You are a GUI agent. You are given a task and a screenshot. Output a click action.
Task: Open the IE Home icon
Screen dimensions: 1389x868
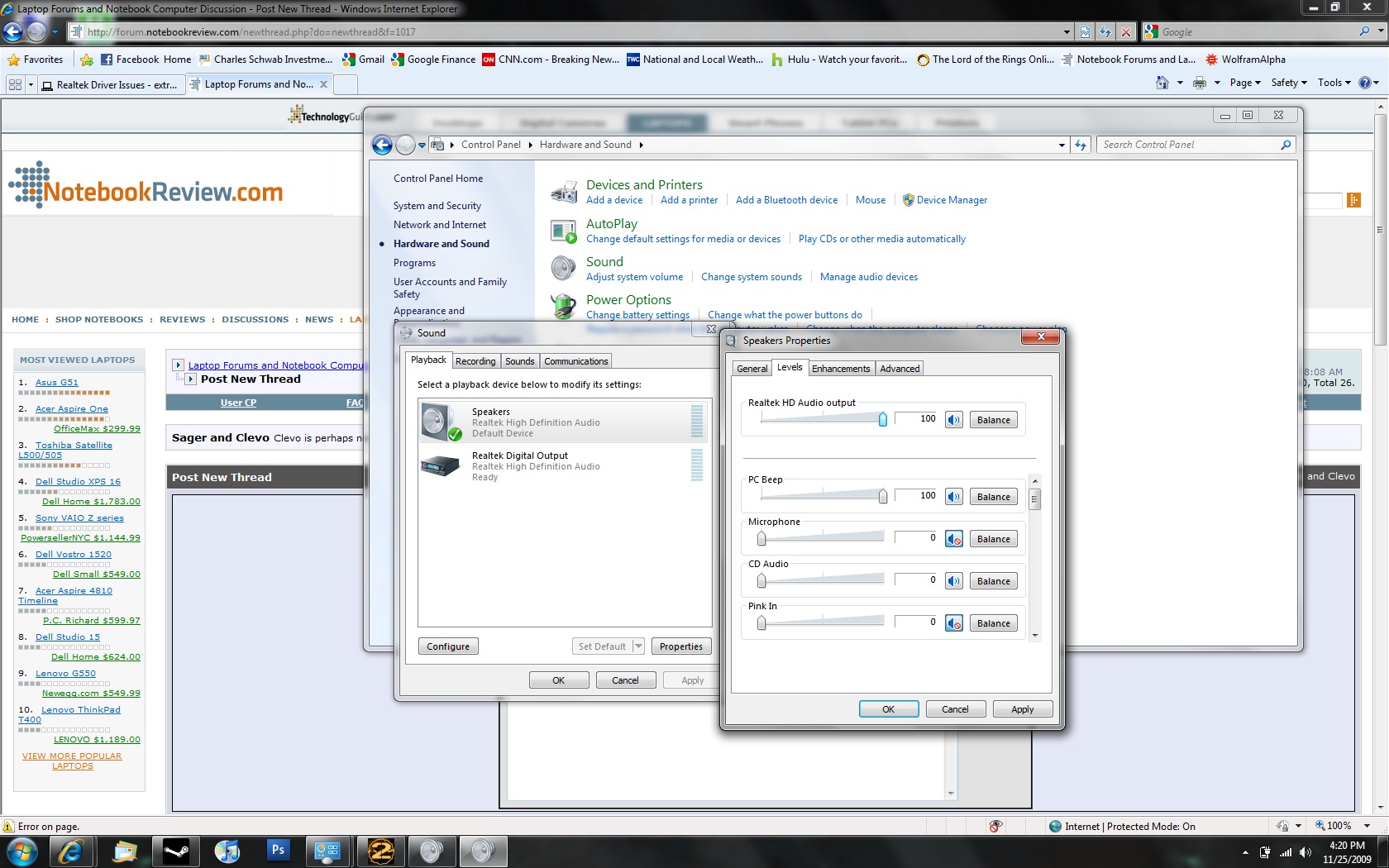(x=1162, y=83)
